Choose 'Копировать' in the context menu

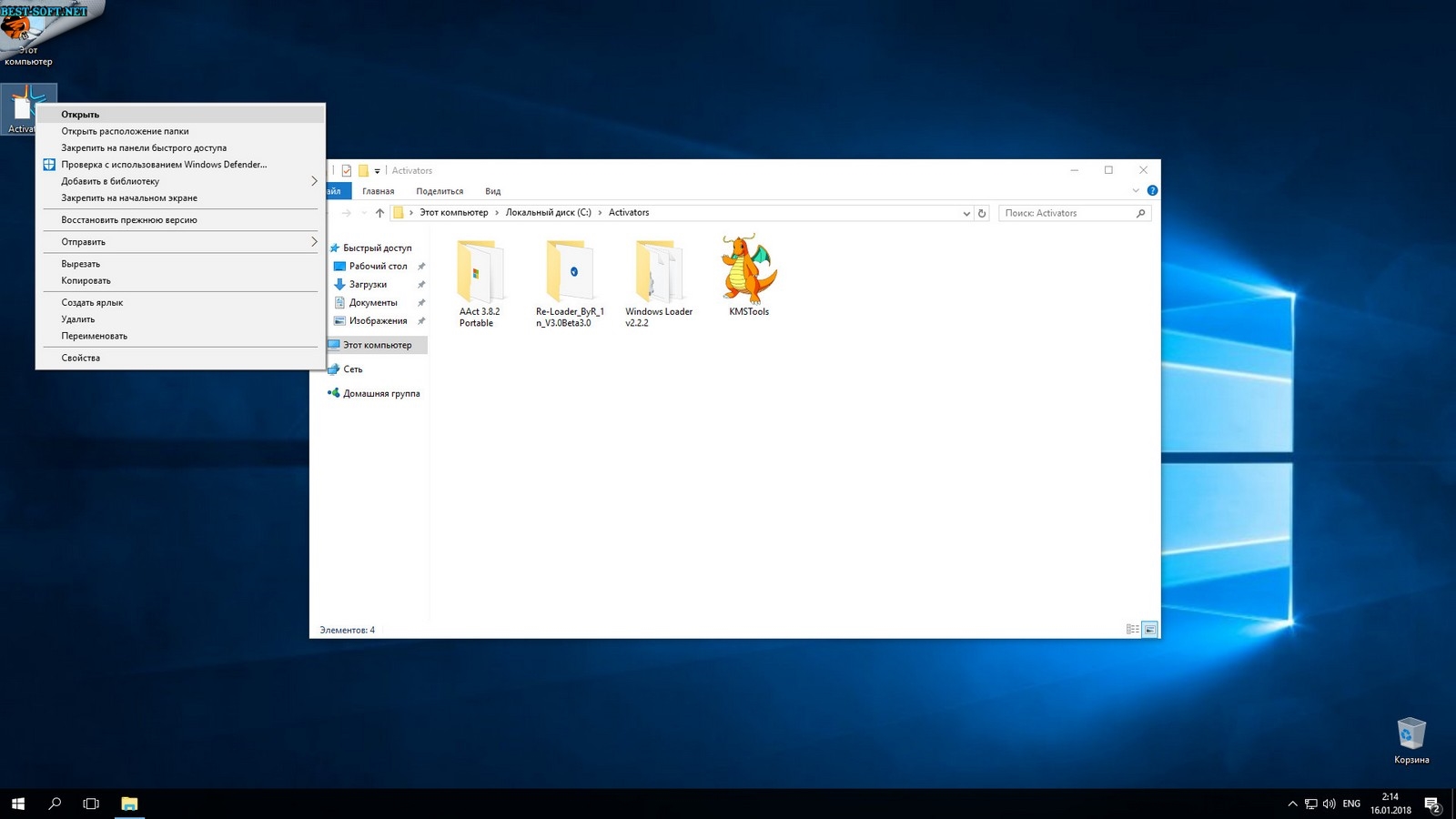(180, 280)
